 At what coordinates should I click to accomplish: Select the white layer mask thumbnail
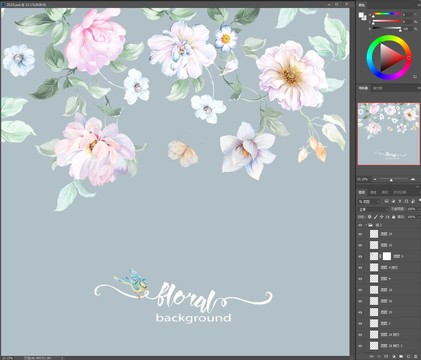point(387,256)
